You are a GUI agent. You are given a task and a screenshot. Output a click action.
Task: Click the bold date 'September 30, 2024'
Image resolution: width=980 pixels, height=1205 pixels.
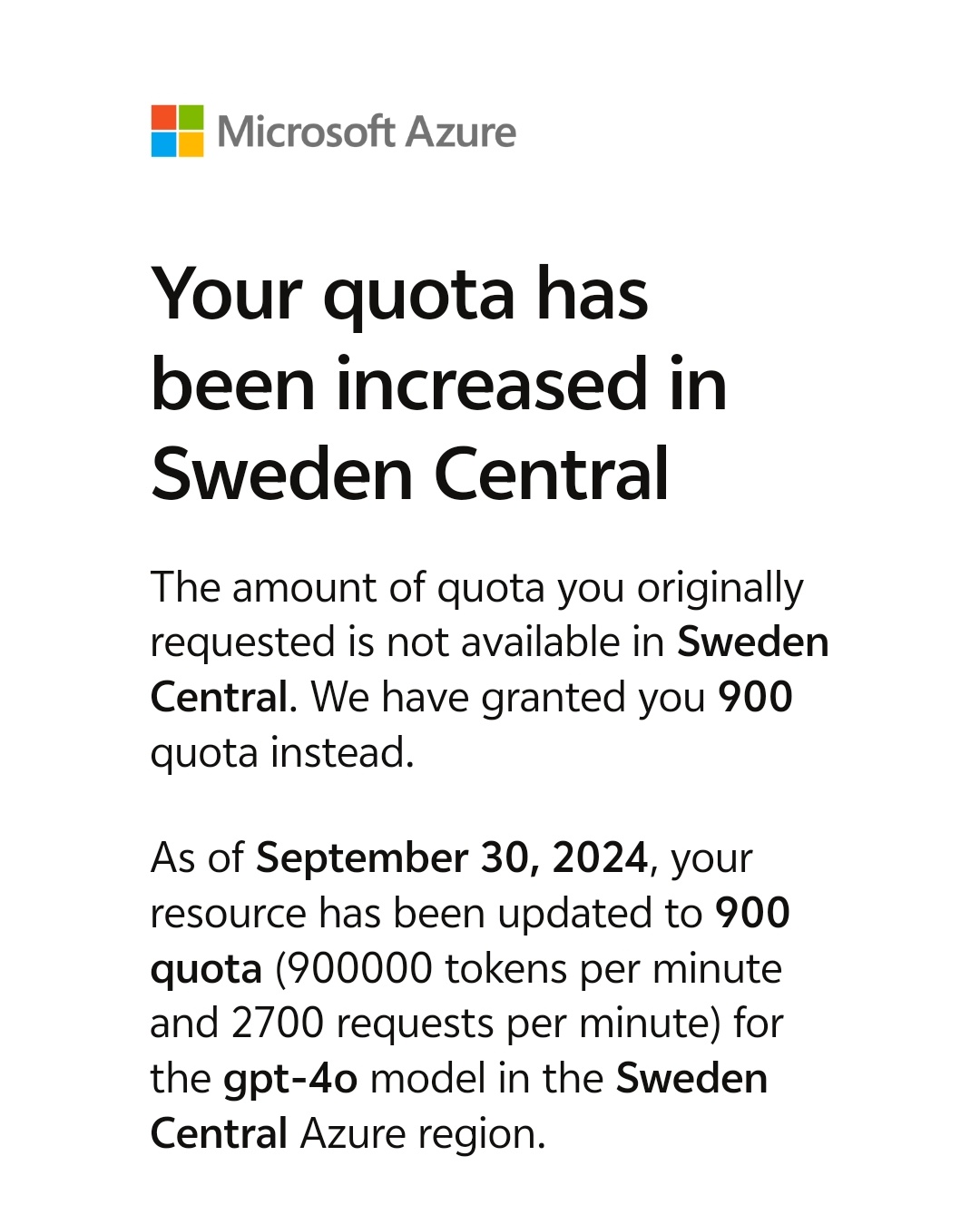(452, 857)
